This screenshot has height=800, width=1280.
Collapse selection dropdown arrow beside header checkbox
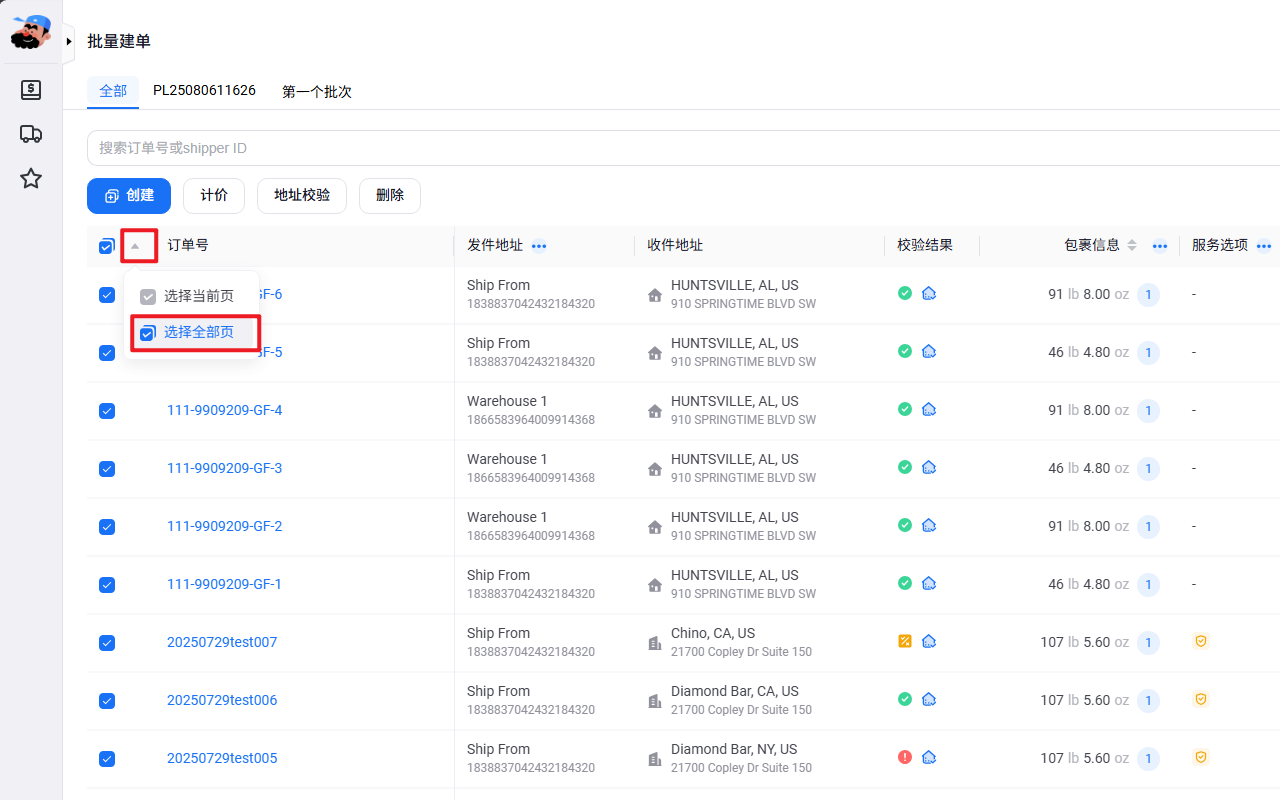click(136, 246)
